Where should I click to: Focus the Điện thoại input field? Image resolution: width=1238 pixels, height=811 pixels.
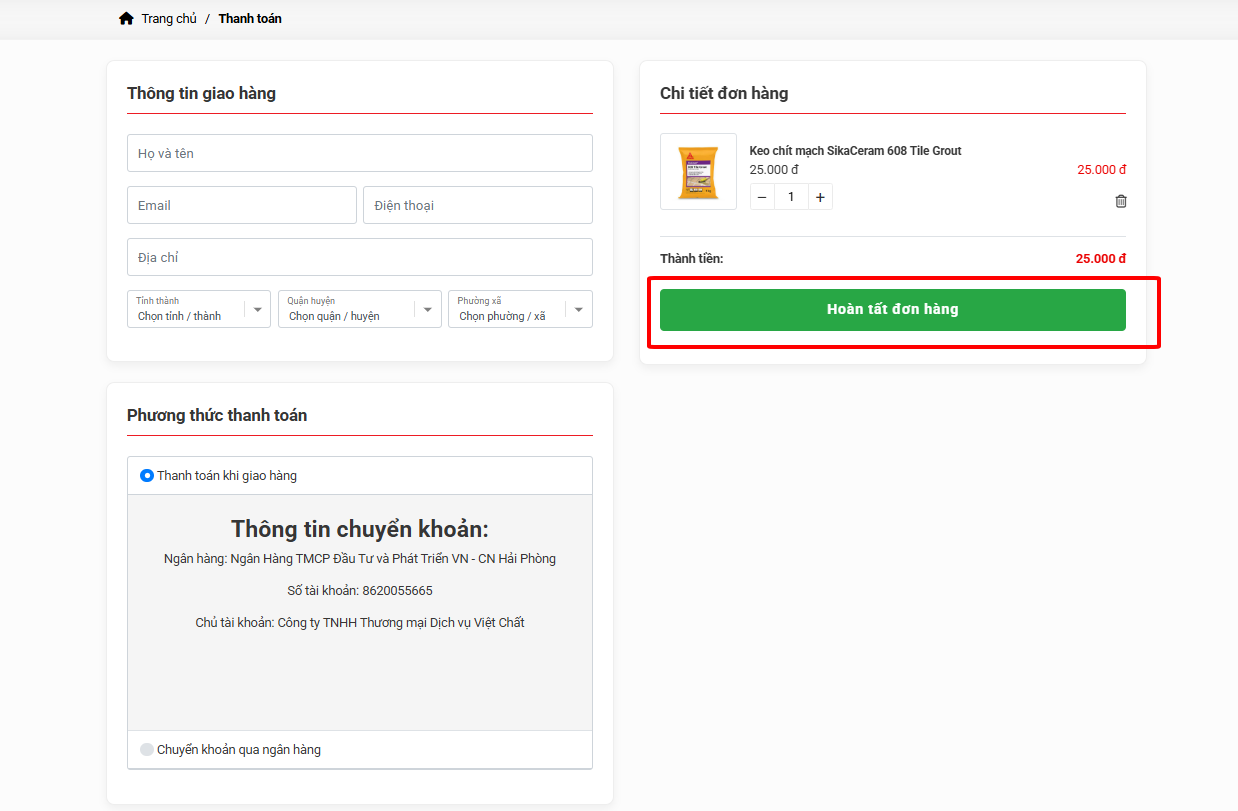coord(477,205)
